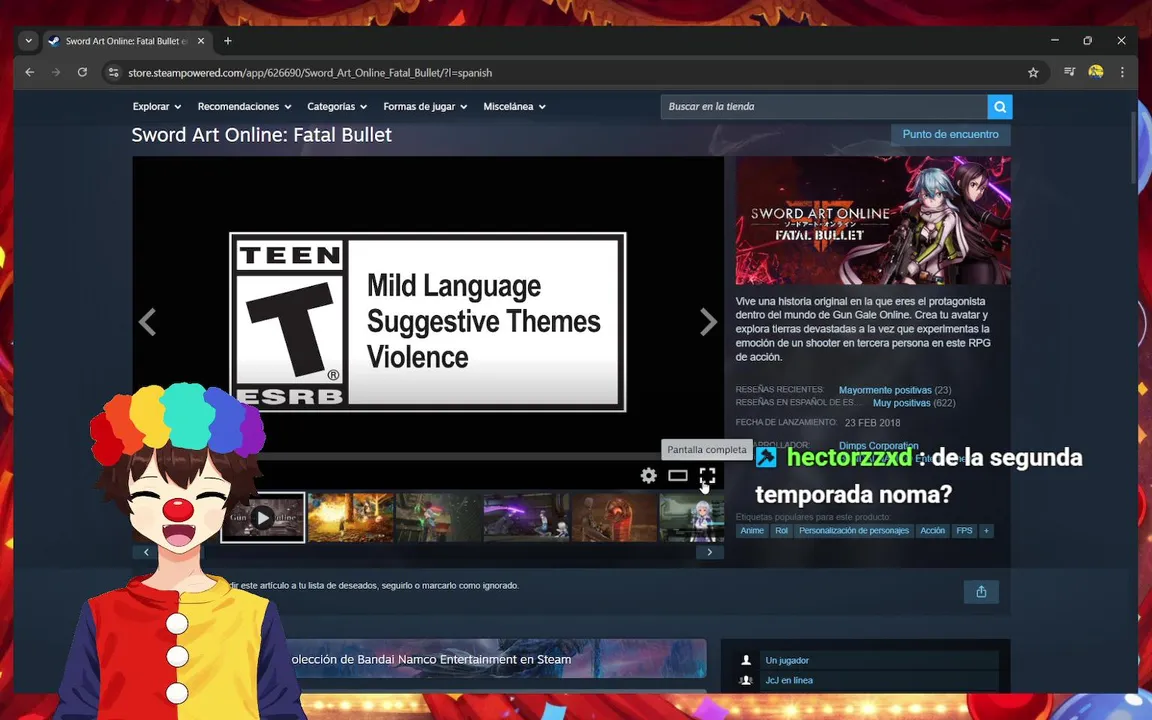Viewport: 1152px width, 720px height.
Task: Select the Acción tag
Action: (932, 530)
